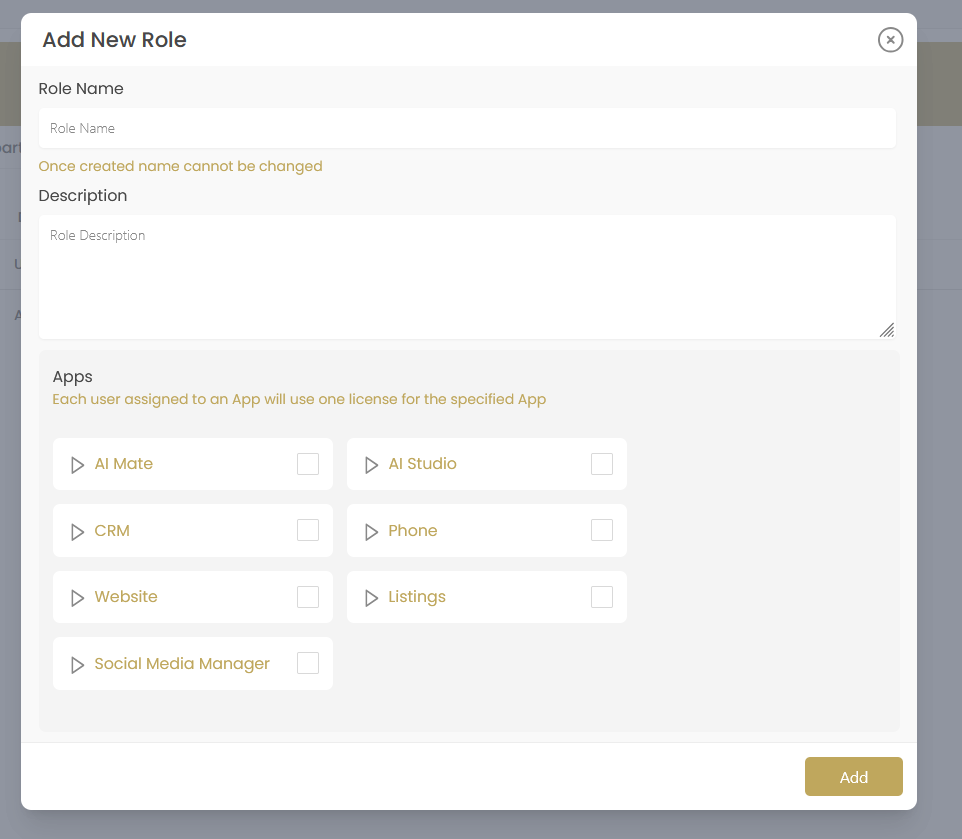The height and width of the screenshot is (839, 962).
Task: Click into the Role Name field
Action: coord(467,128)
